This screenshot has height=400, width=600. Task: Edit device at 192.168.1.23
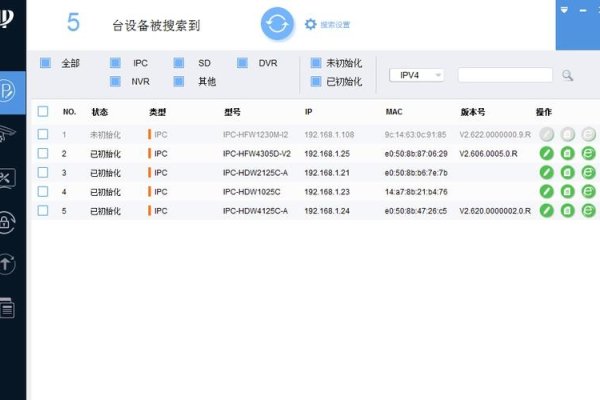coord(546,191)
